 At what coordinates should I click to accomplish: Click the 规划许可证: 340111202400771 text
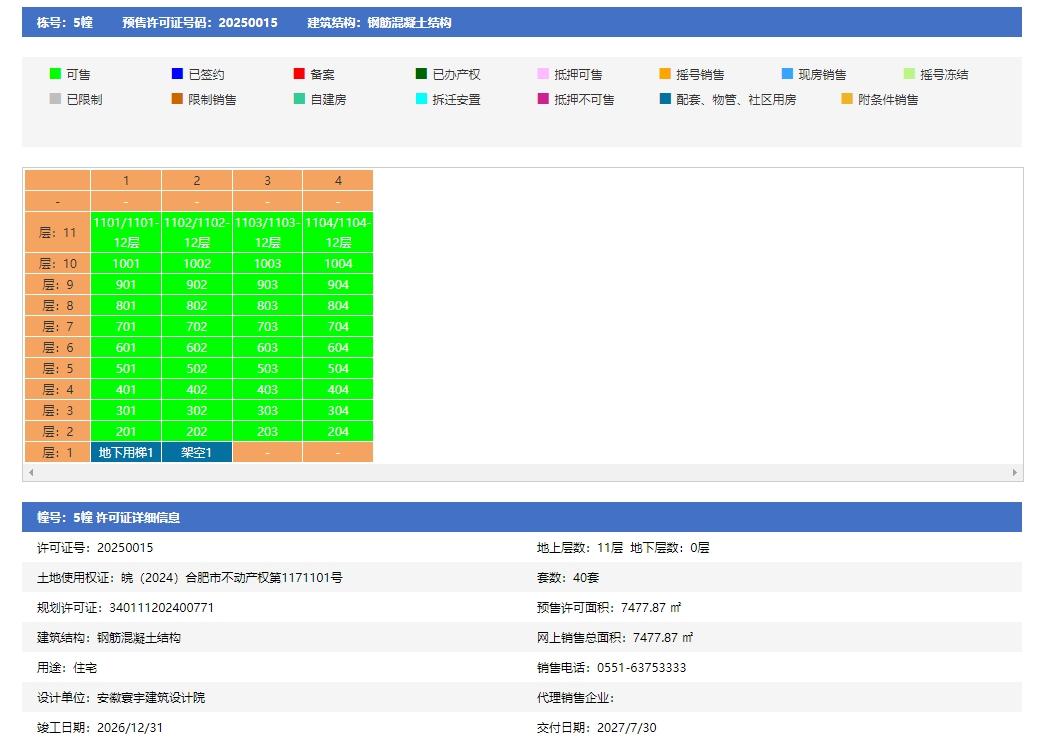125,608
